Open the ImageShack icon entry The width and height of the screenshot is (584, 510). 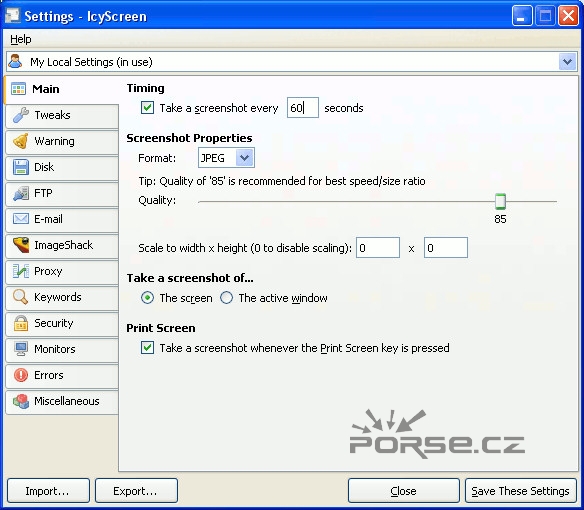click(x=21, y=245)
